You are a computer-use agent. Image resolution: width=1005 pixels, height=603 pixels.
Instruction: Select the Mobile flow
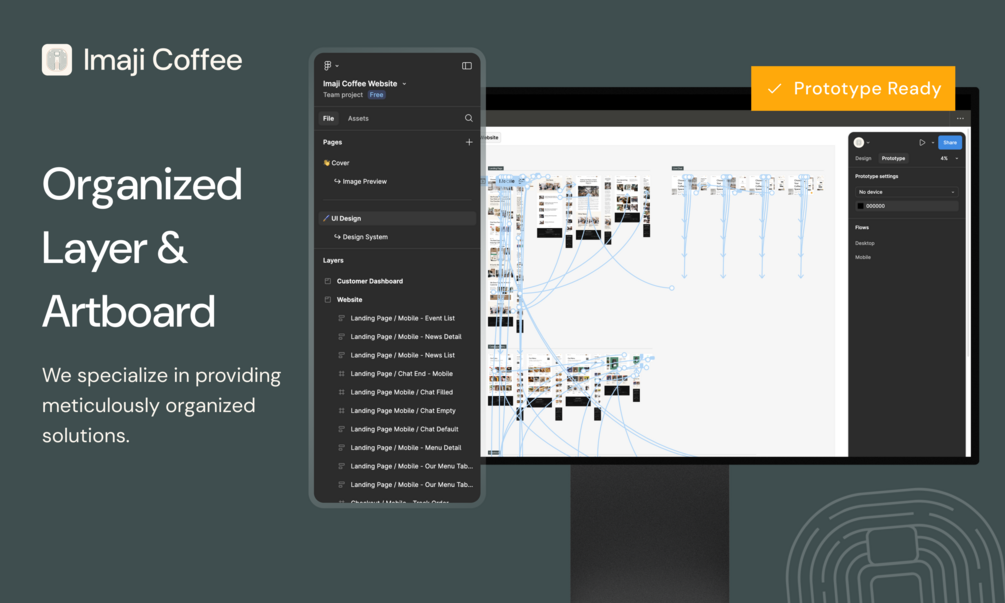pyautogui.click(x=863, y=258)
